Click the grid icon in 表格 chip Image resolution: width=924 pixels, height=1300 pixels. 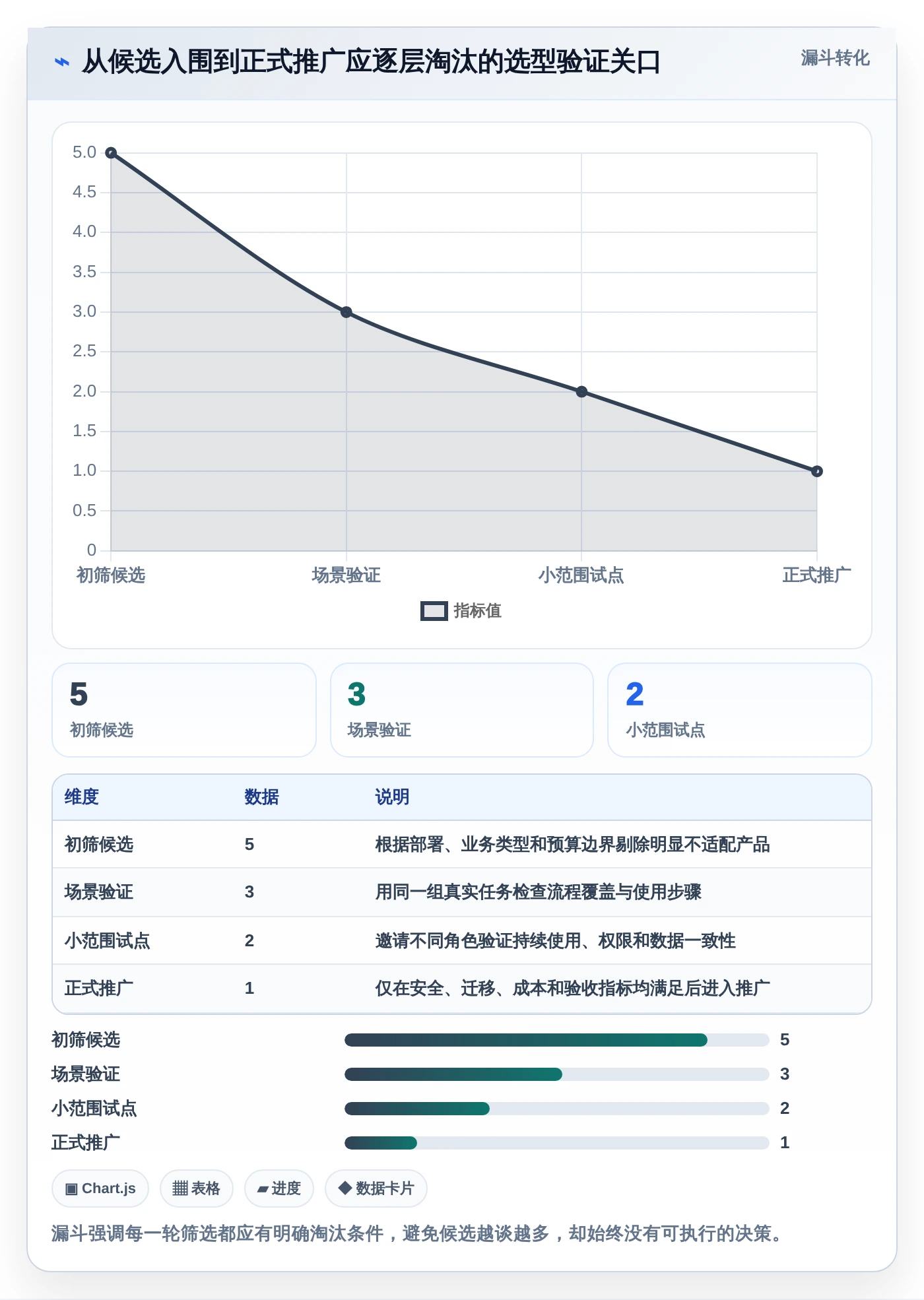pyautogui.click(x=180, y=1188)
